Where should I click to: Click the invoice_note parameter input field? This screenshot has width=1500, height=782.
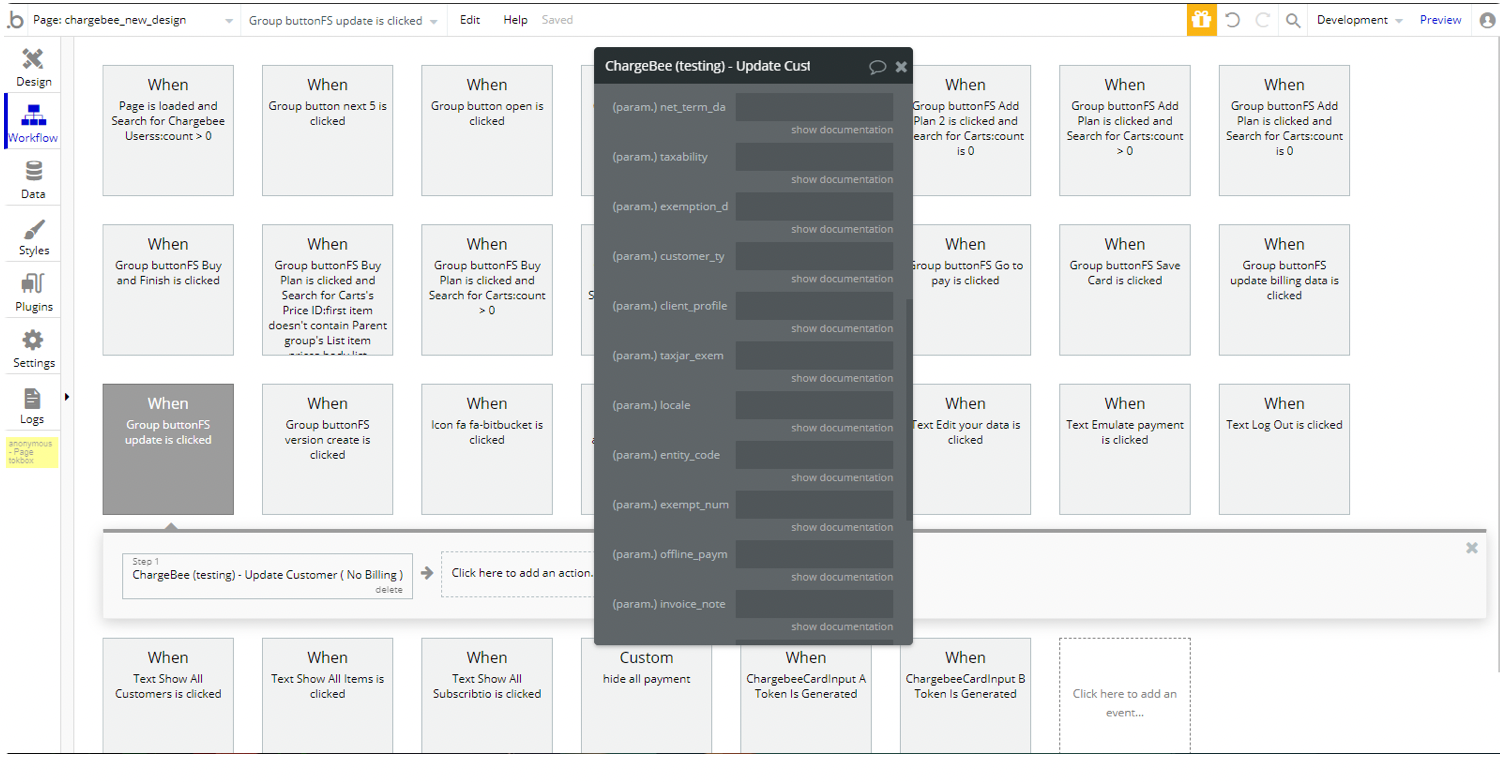click(x=814, y=604)
